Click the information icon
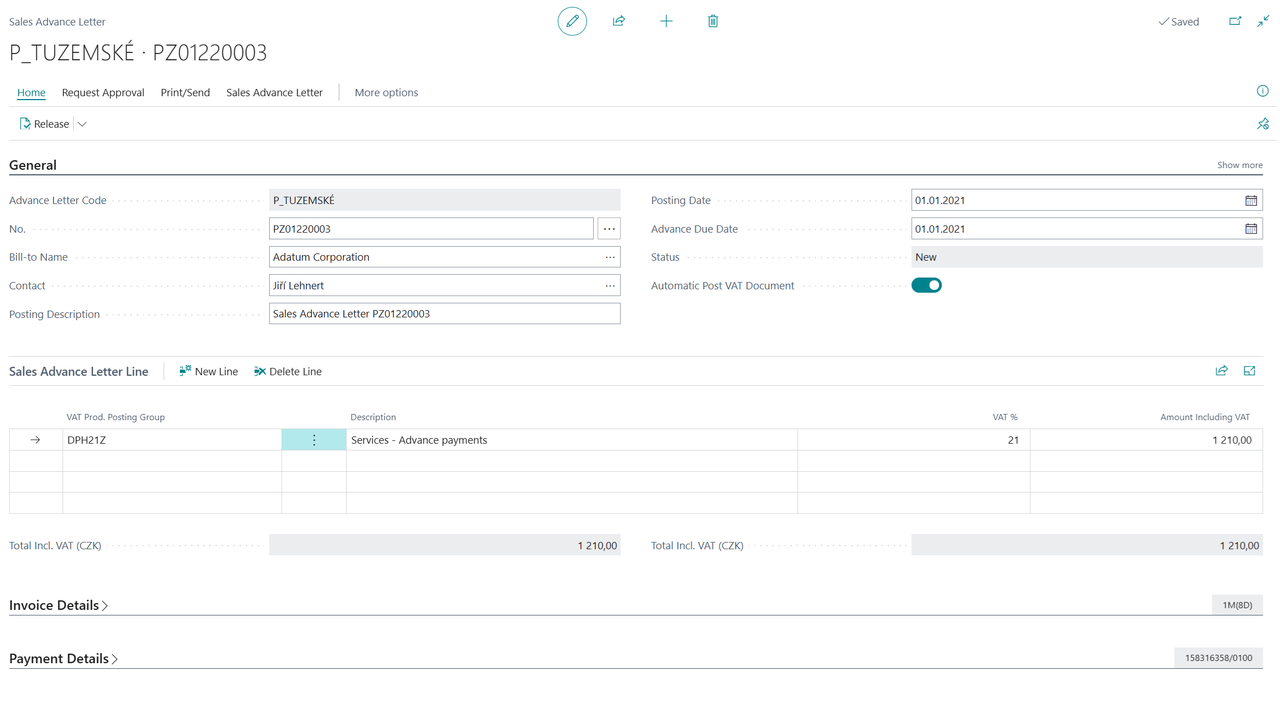 tap(1262, 91)
